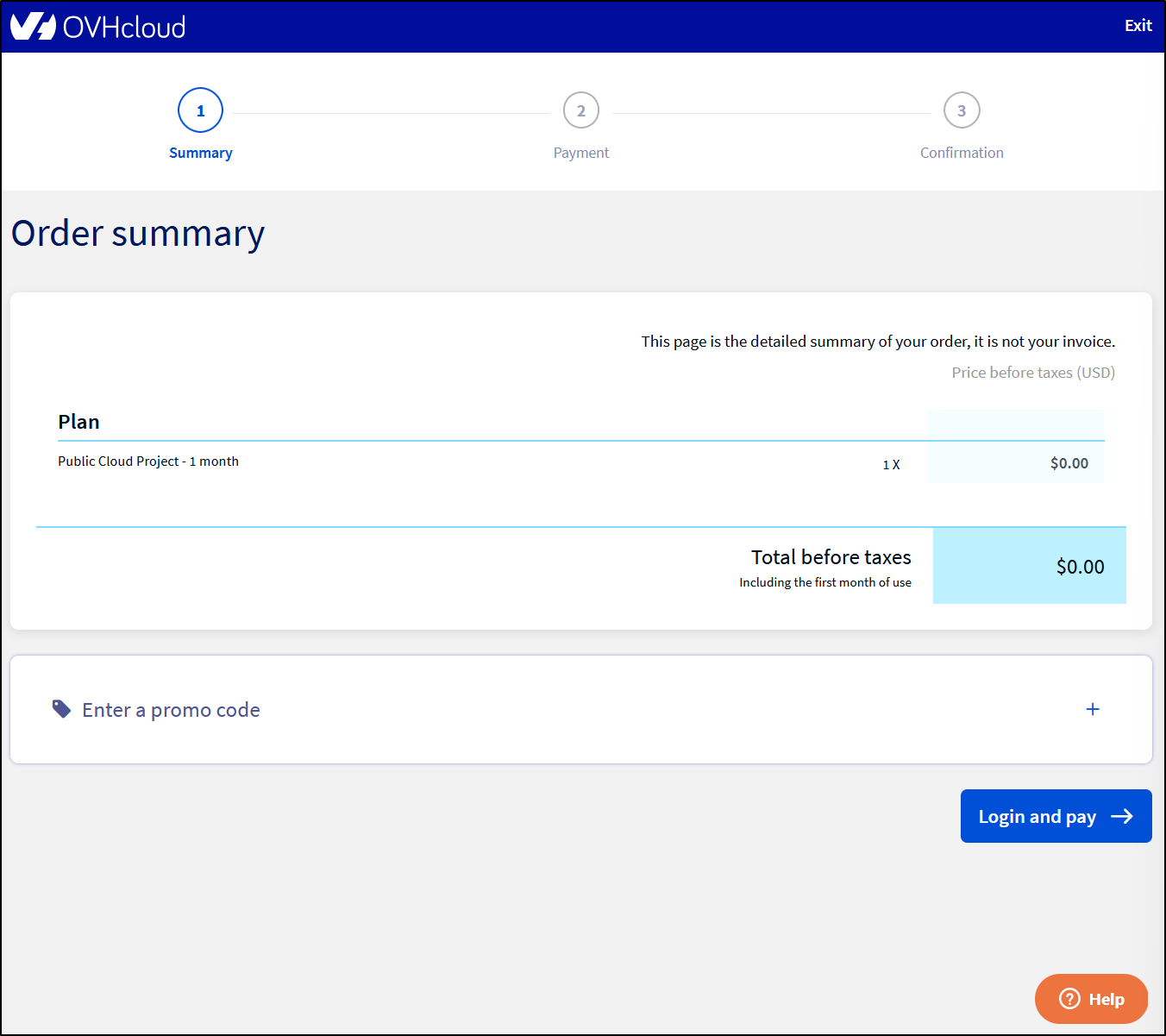
Task: Click the arrow icon on Login and pay
Action: coord(1122,816)
